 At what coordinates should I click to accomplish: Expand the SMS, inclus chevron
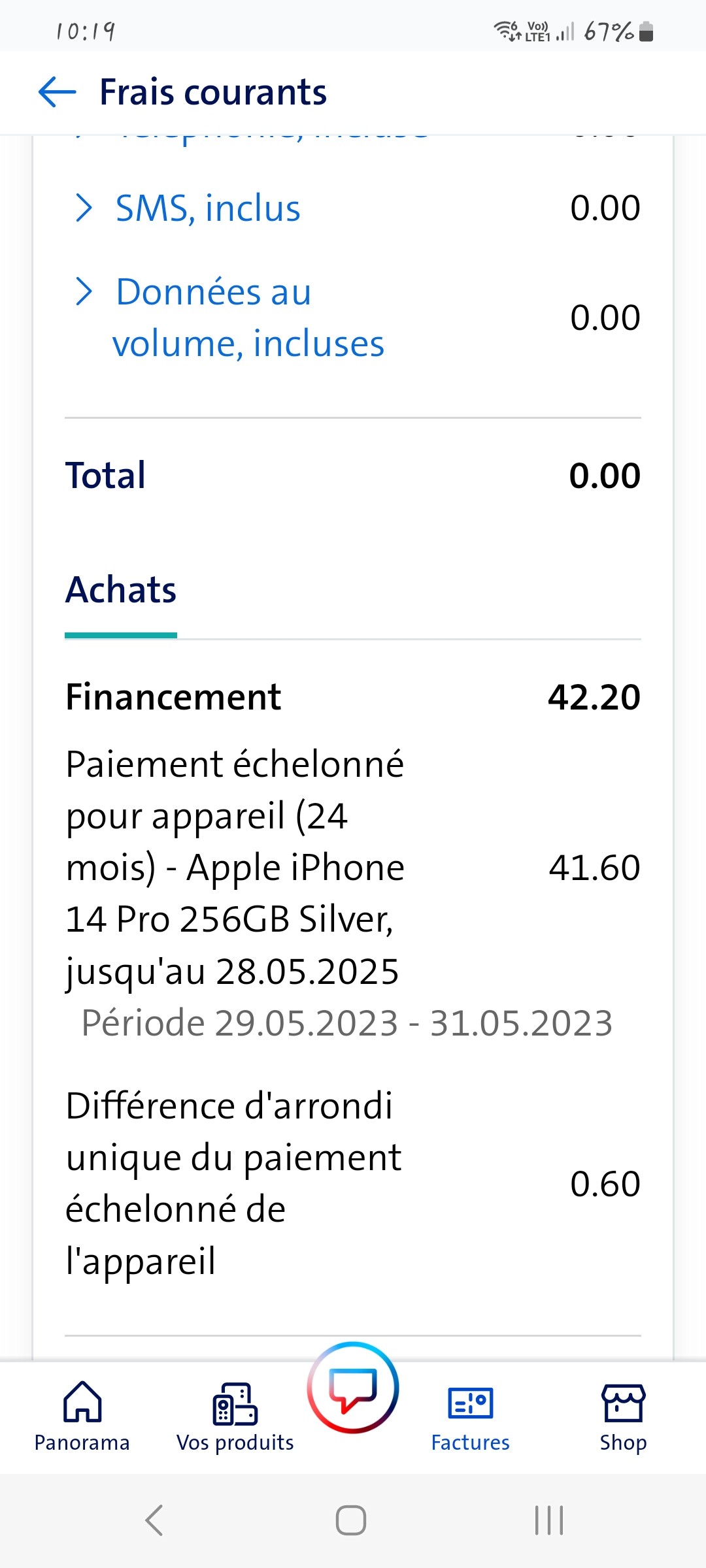[x=84, y=208]
